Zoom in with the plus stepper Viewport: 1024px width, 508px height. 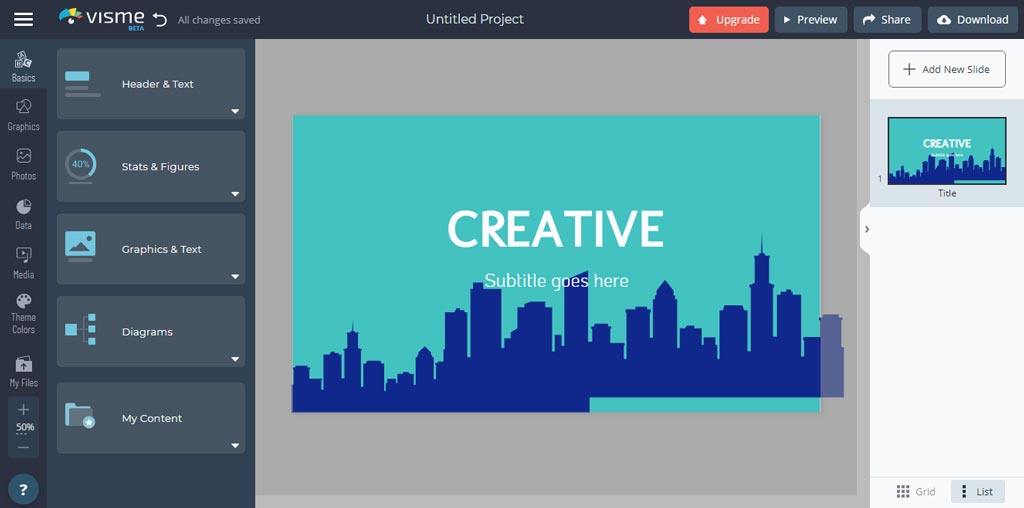tap(23, 409)
